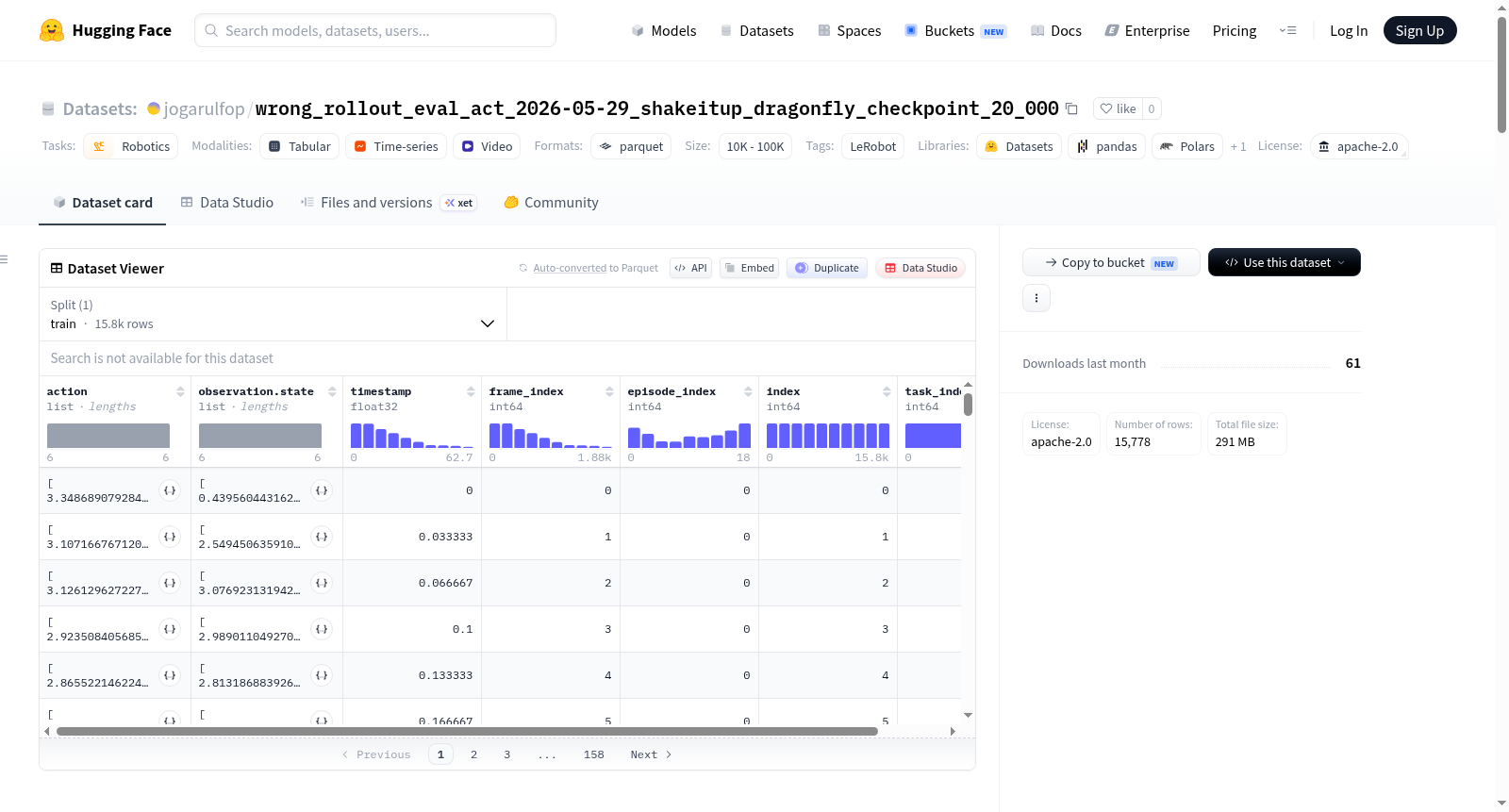
Task: Open the Docs navigation item
Action: (x=1056, y=30)
